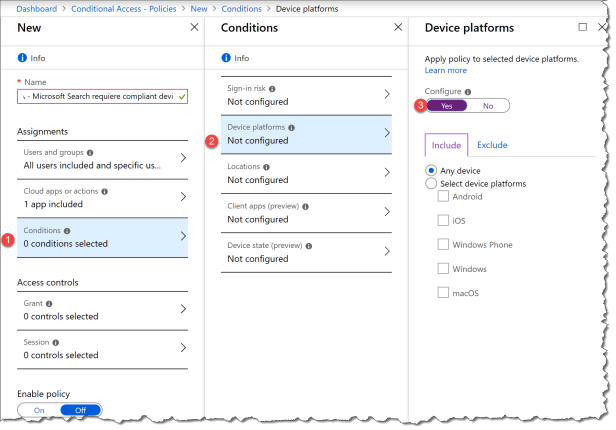Click '0 controls selected' under Grant
This screenshot has height=430, width=616.
(61, 317)
